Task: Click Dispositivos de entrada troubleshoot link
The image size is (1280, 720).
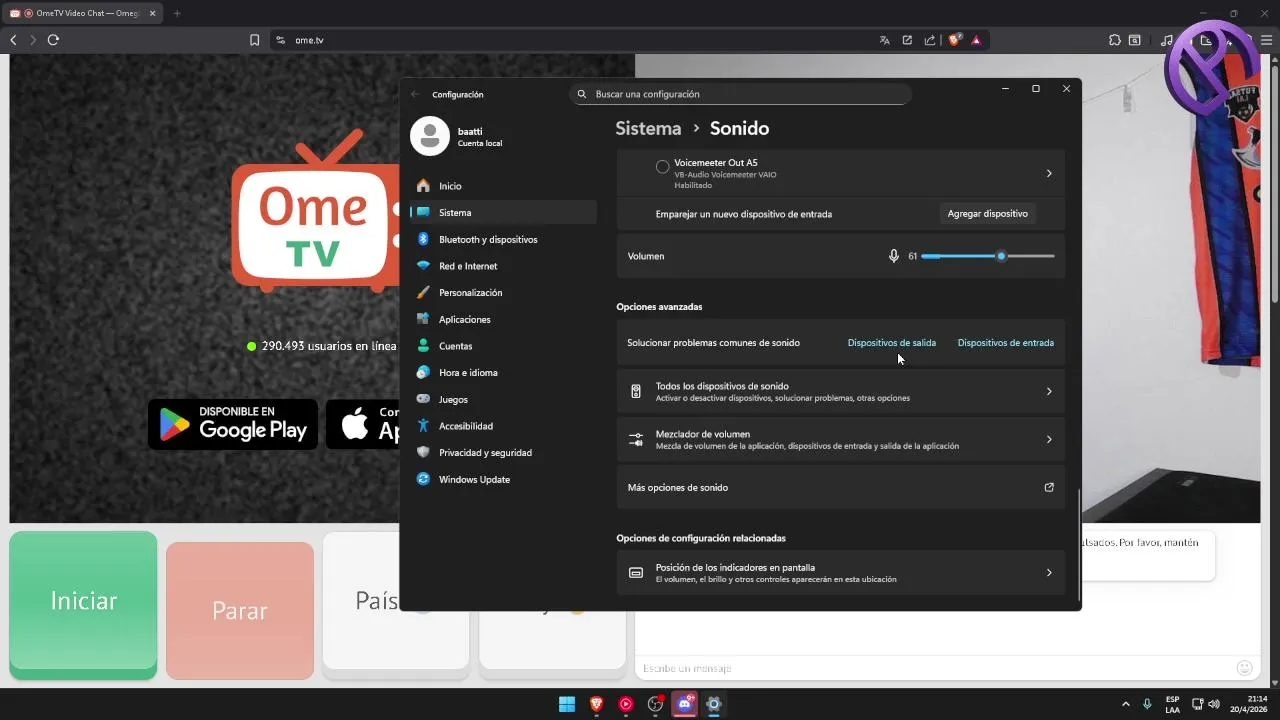Action: pyautogui.click(x=1005, y=343)
